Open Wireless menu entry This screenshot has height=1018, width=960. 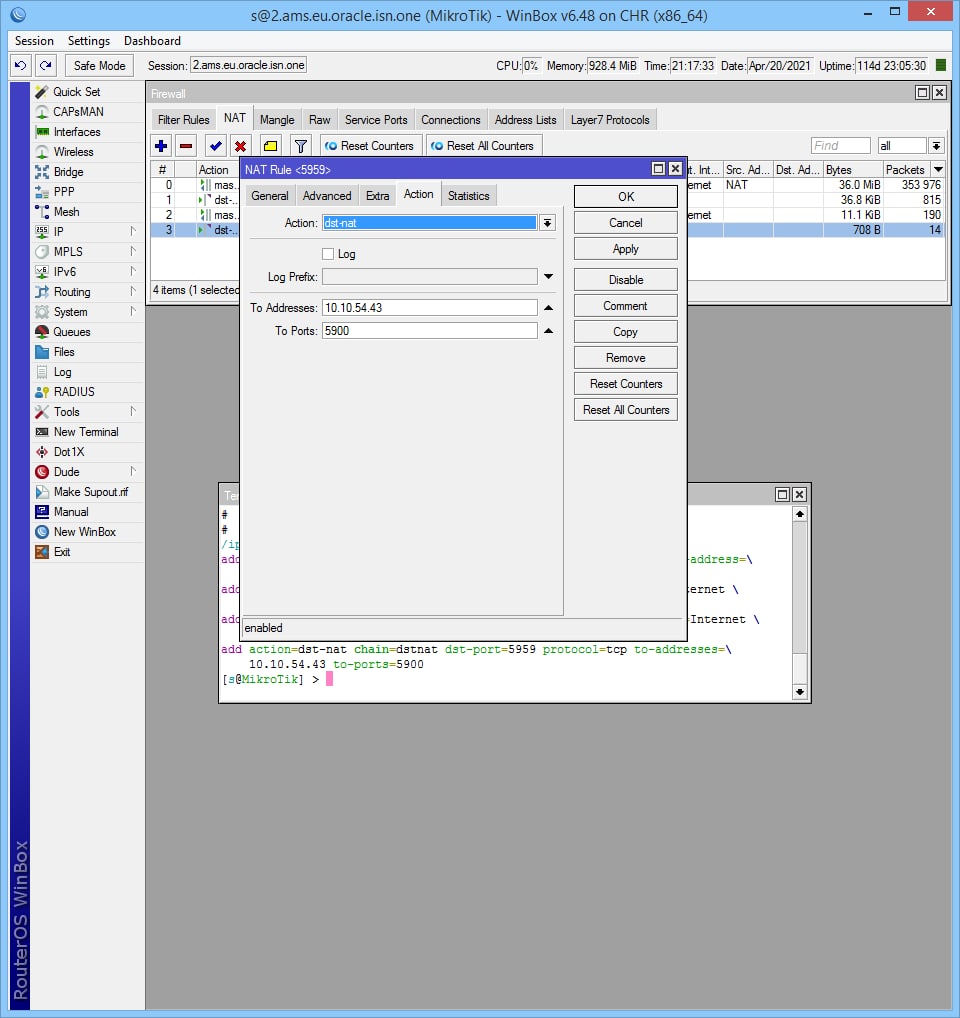coord(73,152)
